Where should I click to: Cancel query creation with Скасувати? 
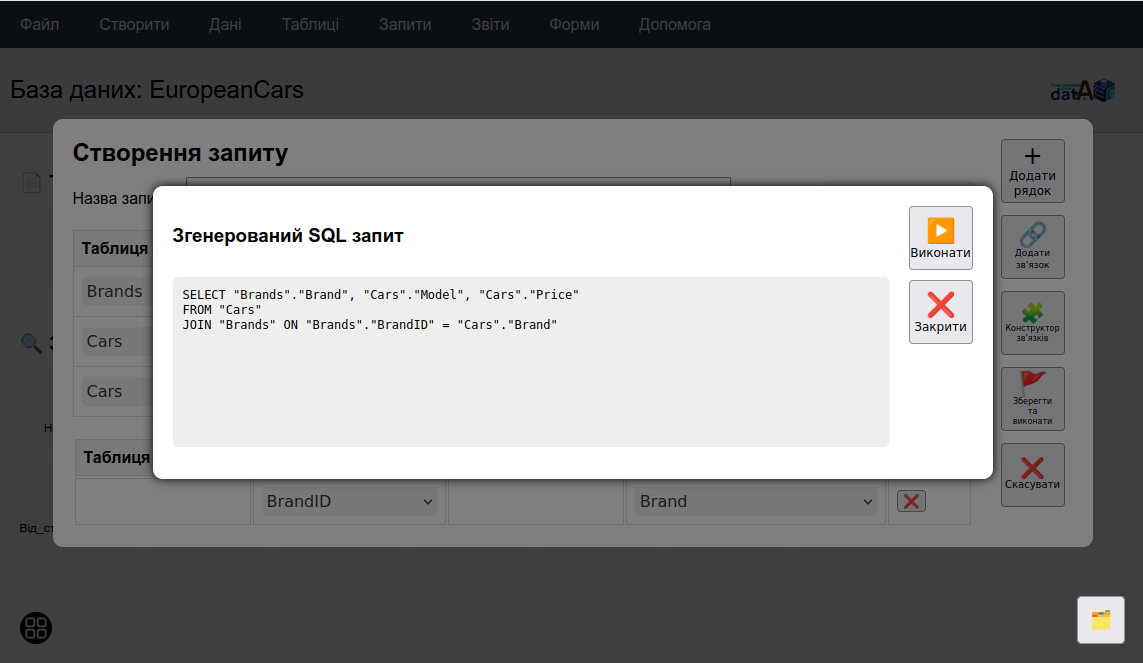(x=1032, y=475)
